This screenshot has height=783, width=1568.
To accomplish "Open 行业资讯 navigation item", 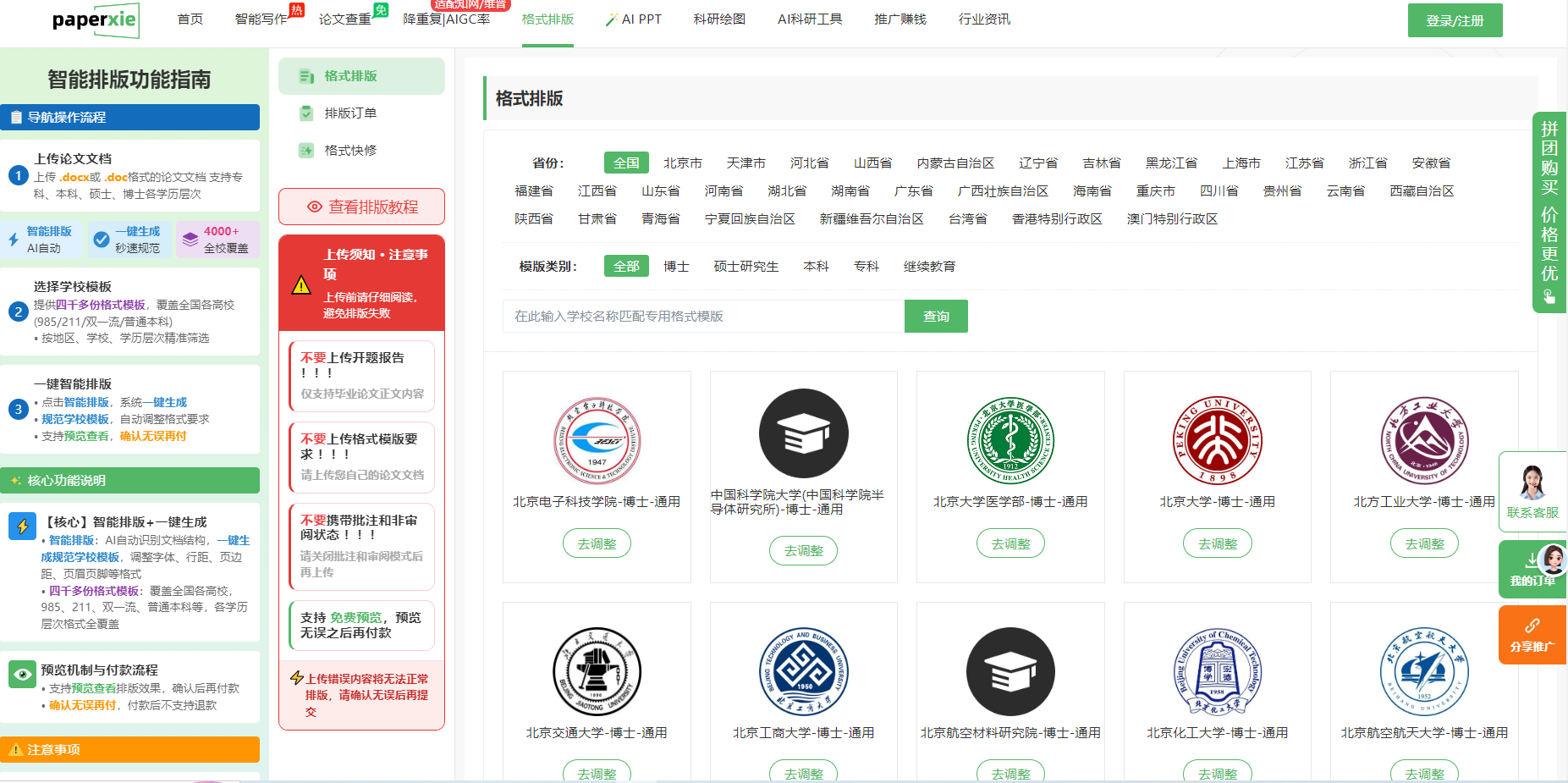I will 985,19.
